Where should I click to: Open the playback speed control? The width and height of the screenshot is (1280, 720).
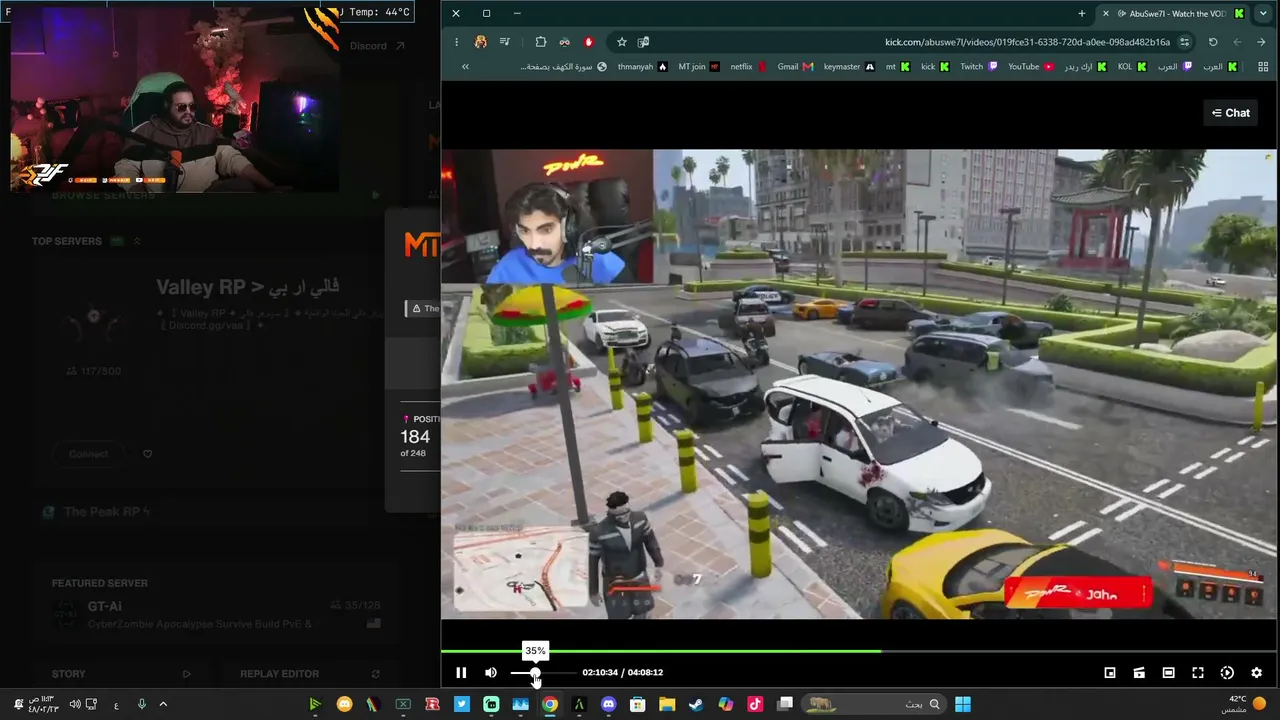click(x=1227, y=673)
